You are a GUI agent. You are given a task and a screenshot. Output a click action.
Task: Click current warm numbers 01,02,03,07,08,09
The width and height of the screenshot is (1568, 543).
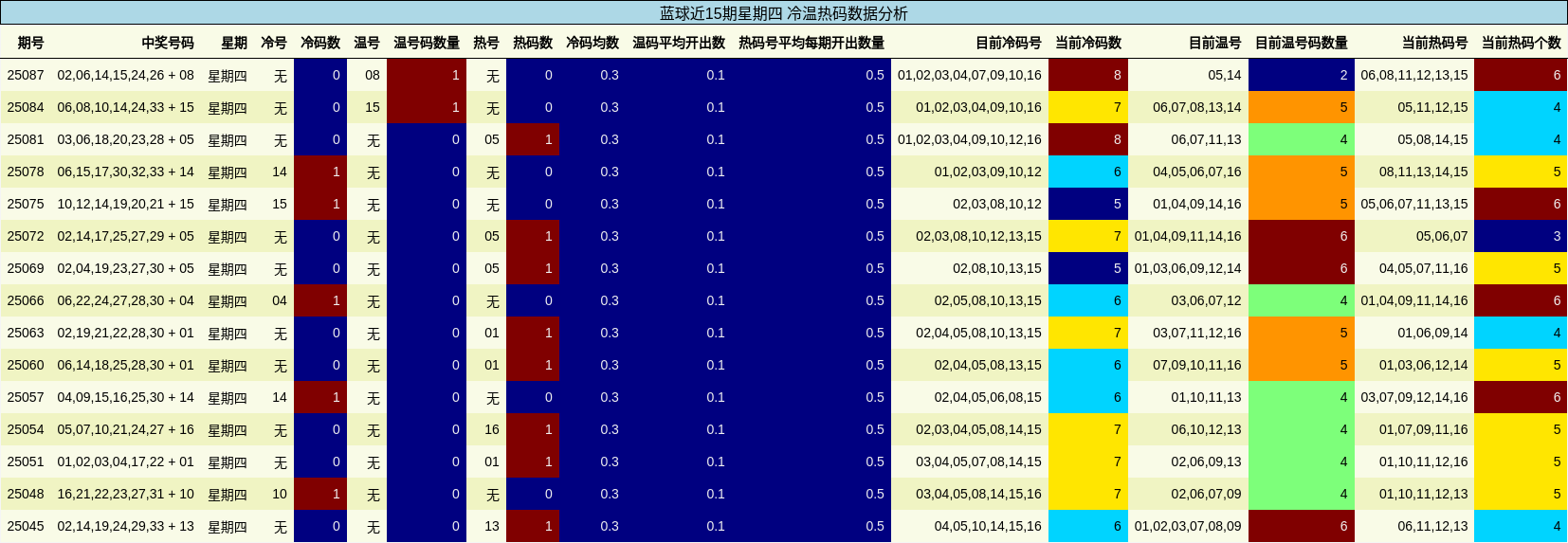pyautogui.click(x=1188, y=526)
